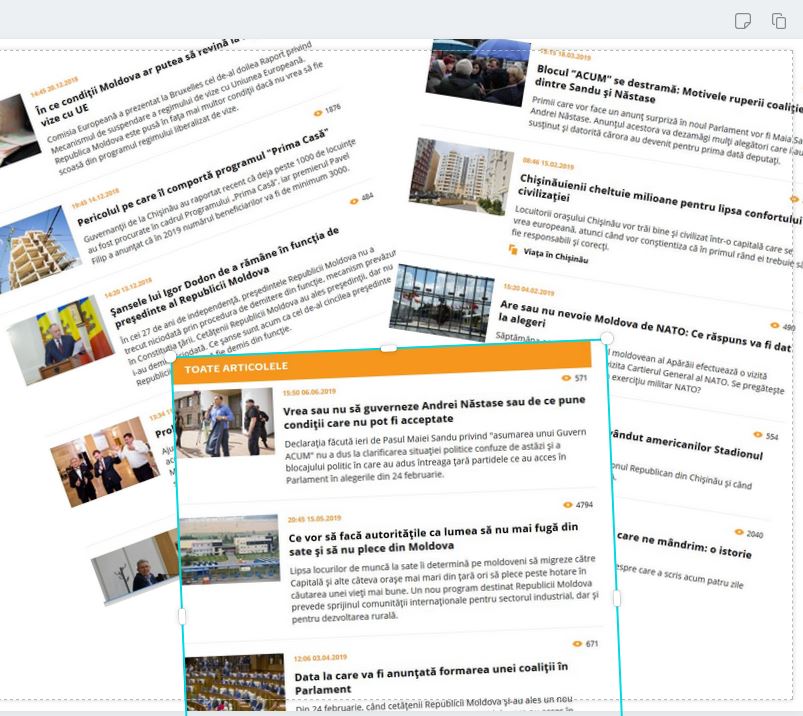The image size is (803, 716).
Task: Open the Viața în Chișinău category link
Action: (556, 255)
